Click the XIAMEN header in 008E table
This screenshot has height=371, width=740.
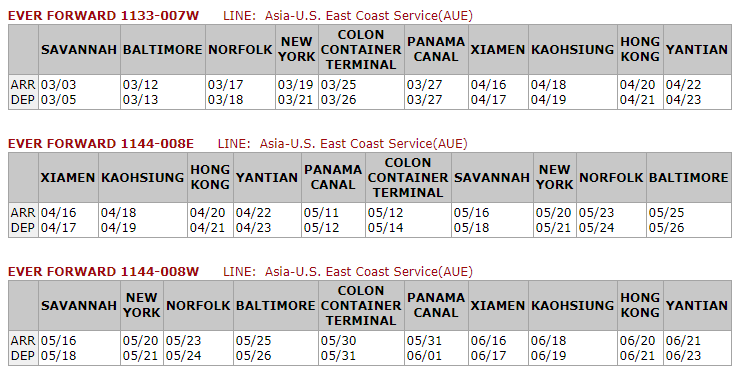tap(68, 177)
